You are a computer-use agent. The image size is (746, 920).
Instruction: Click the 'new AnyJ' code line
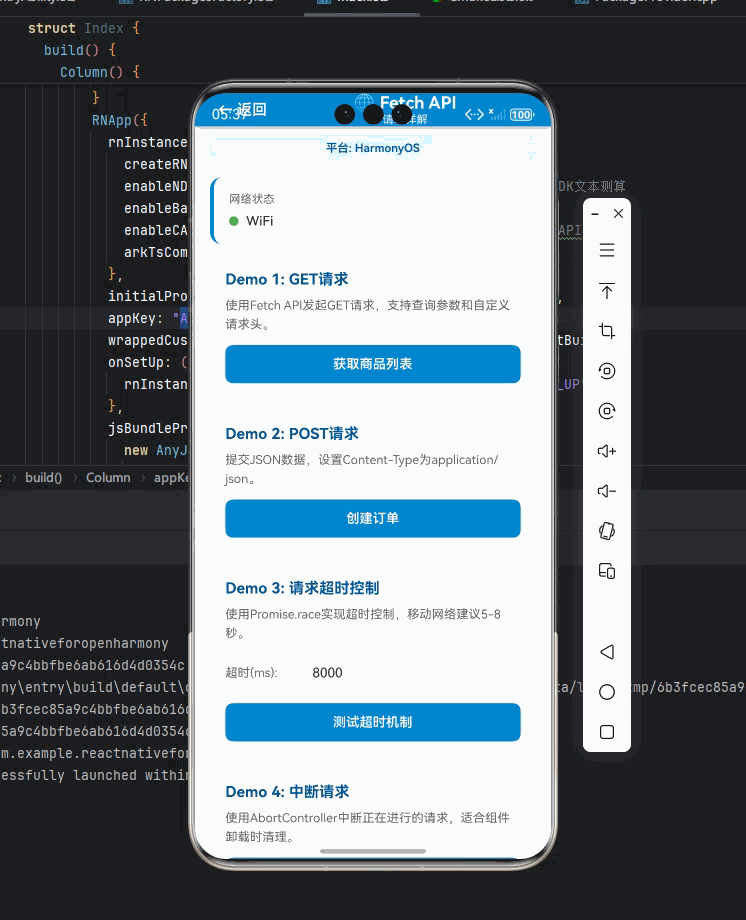pyautogui.click(x=156, y=451)
